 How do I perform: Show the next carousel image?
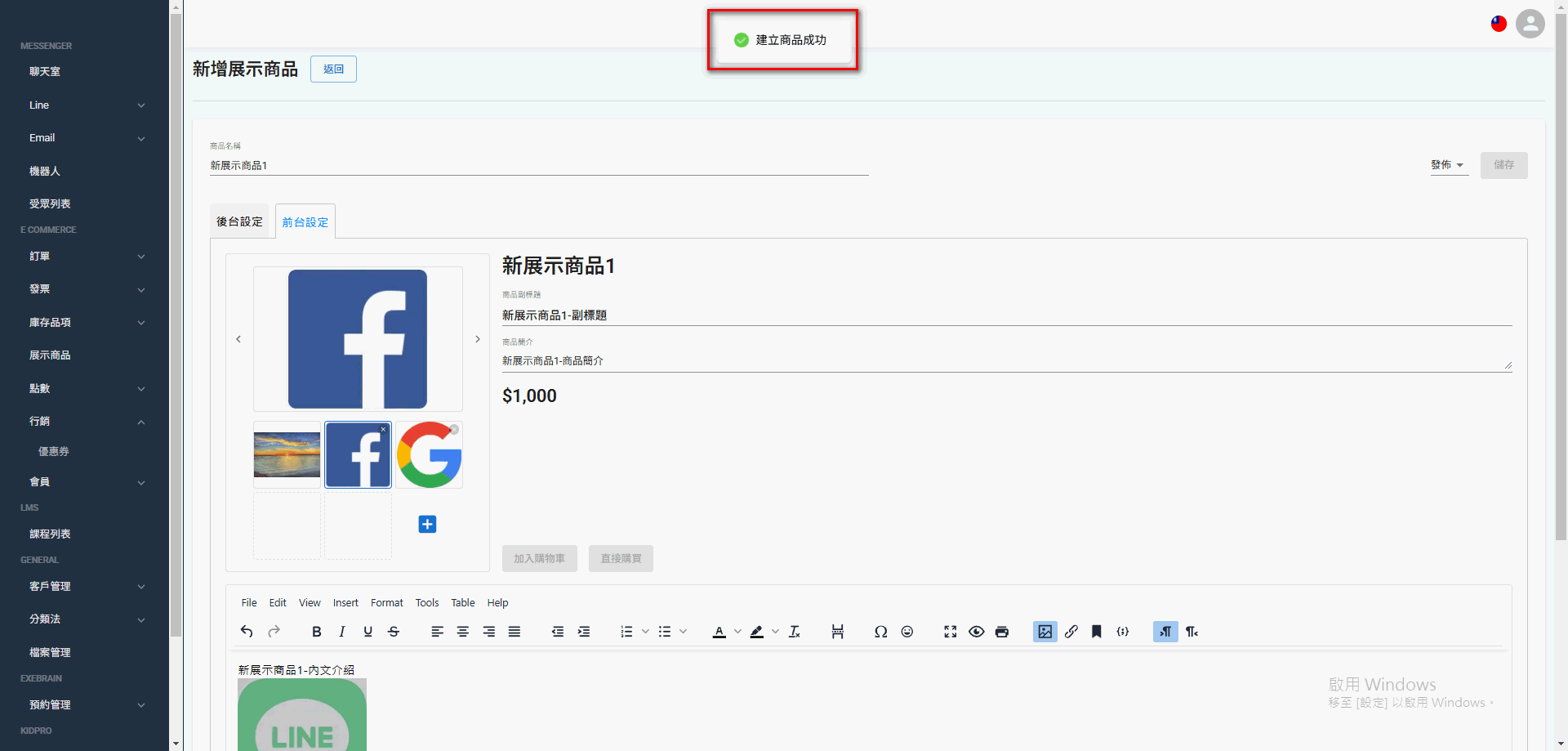click(x=478, y=339)
